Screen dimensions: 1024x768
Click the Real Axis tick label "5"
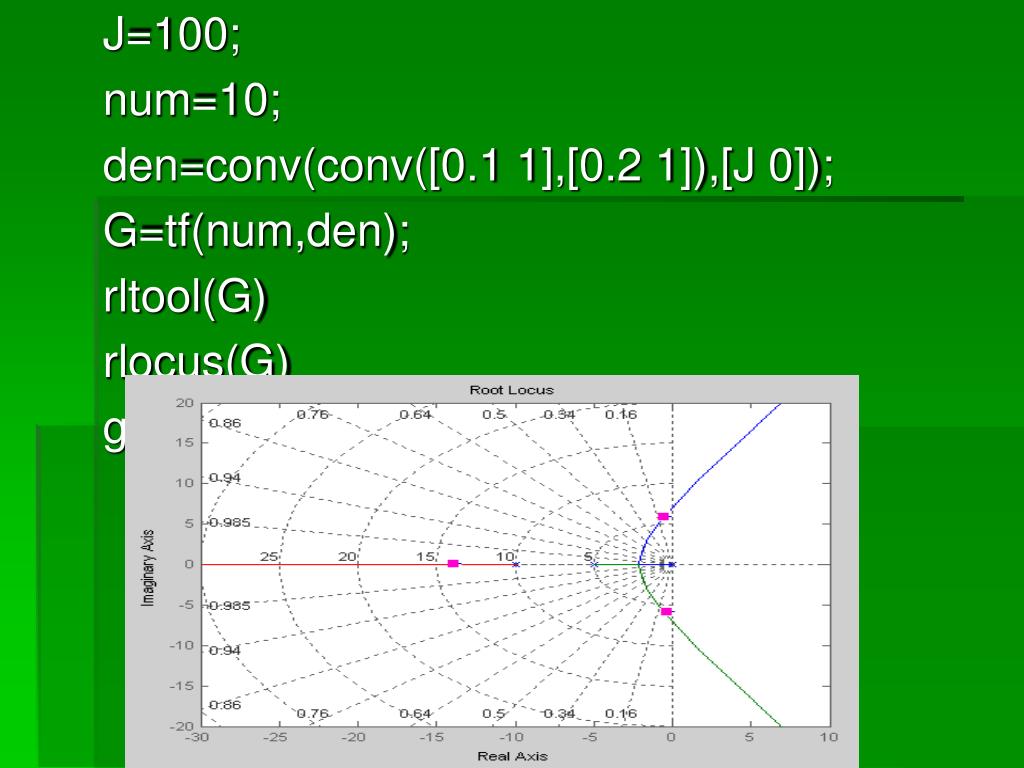coord(749,737)
